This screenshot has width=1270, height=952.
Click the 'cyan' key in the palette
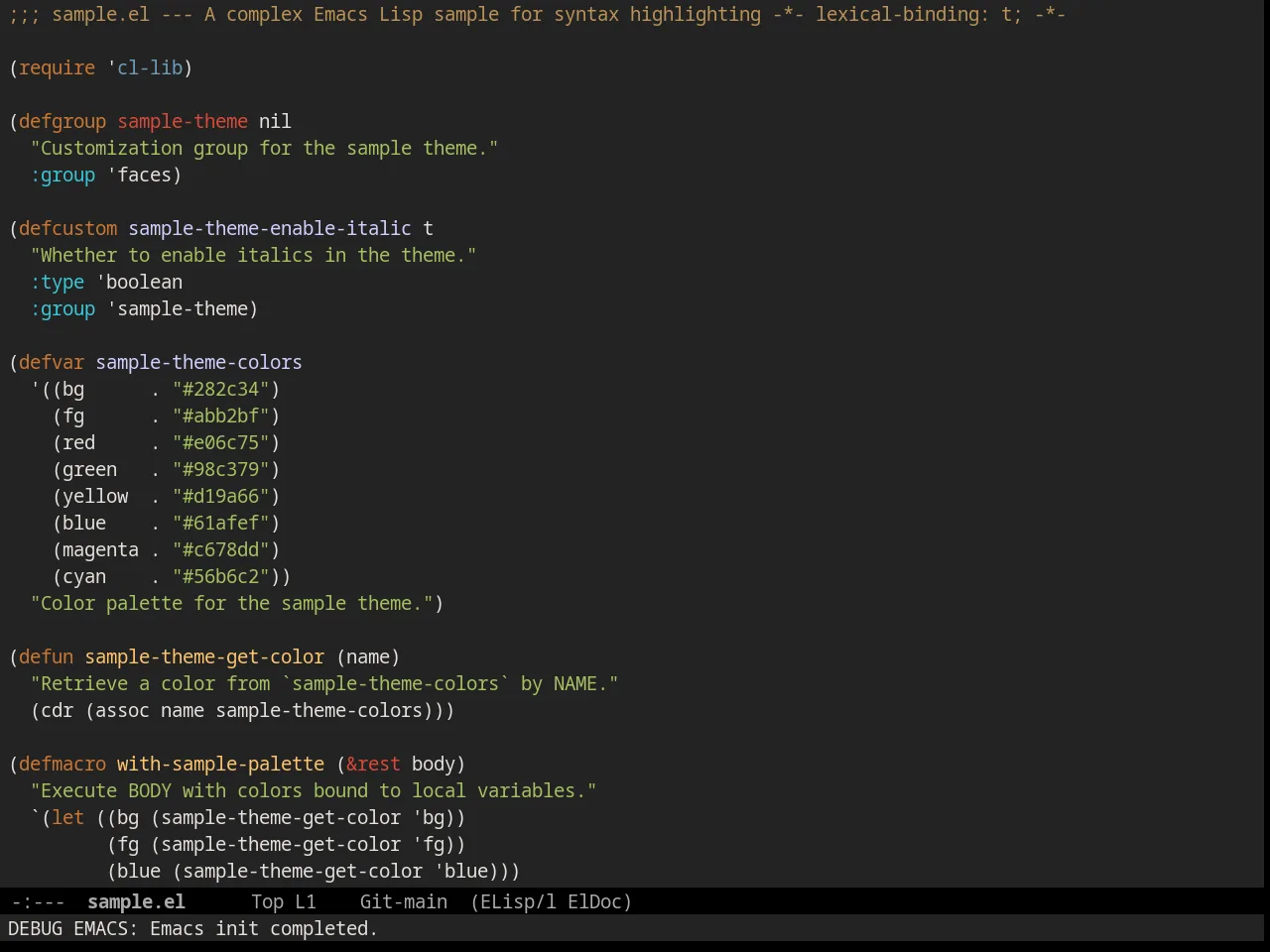[x=84, y=576]
